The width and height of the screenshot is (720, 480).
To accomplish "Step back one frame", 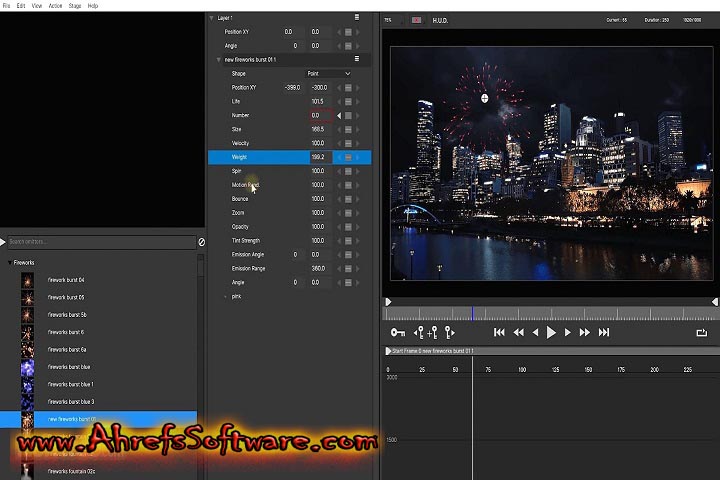I will click(x=535, y=332).
